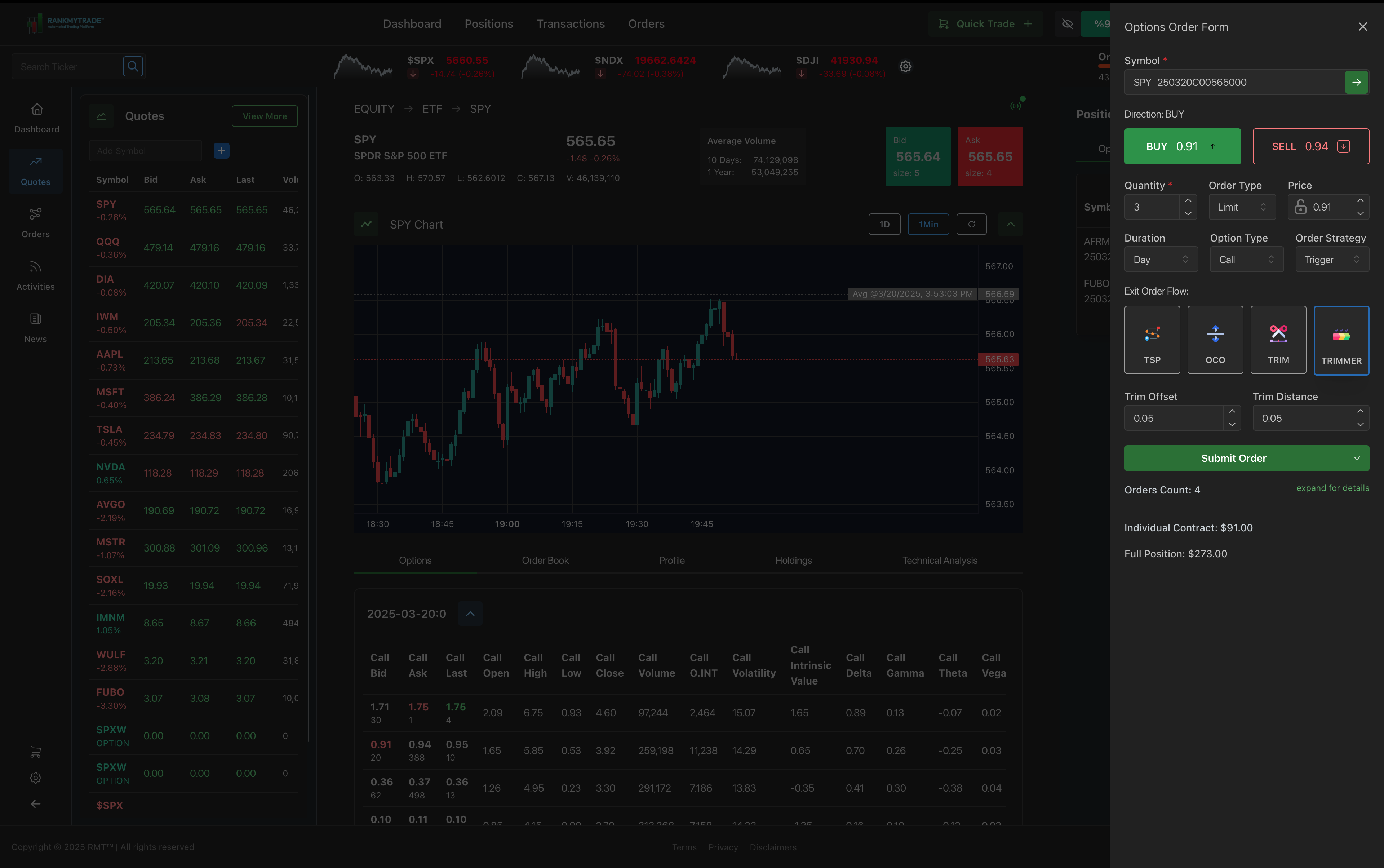Expand the Submit Order options arrow
This screenshot has width=1384, height=868.
point(1357,458)
